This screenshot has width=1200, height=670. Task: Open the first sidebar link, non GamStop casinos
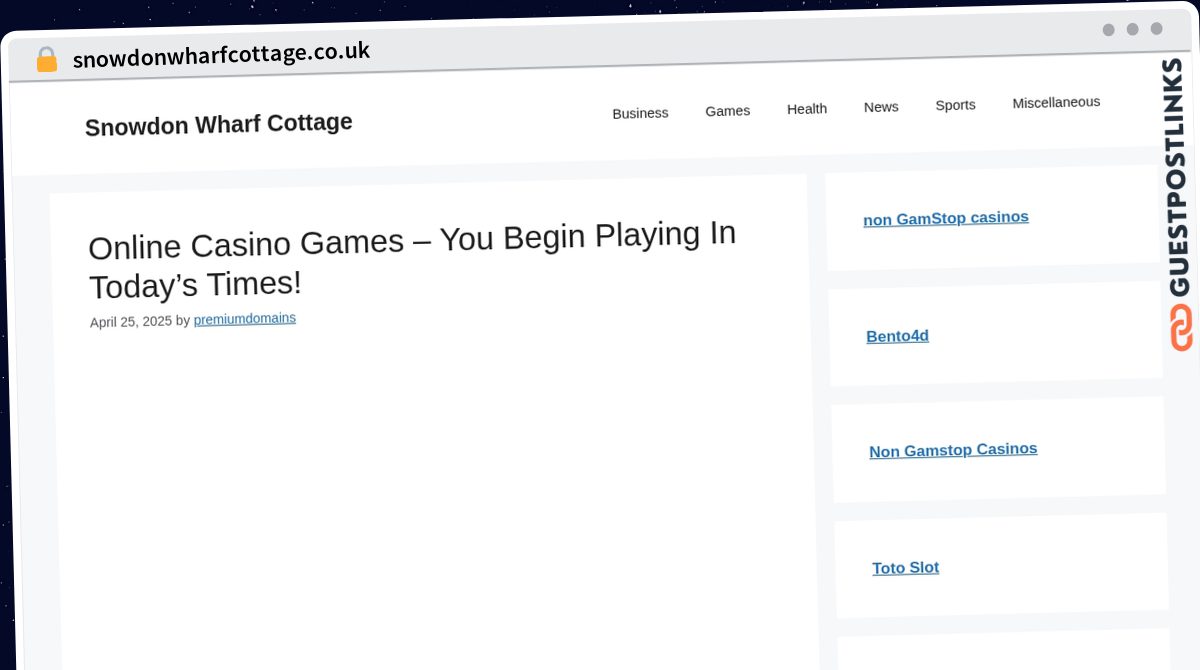point(945,218)
